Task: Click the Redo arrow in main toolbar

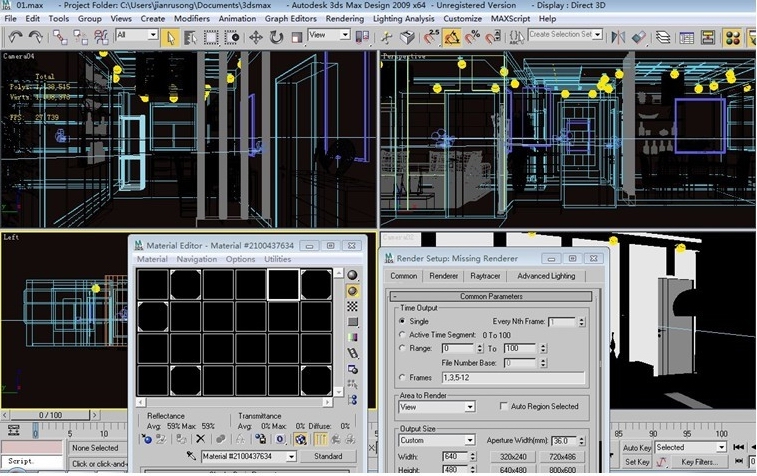Action: coord(35,37)
